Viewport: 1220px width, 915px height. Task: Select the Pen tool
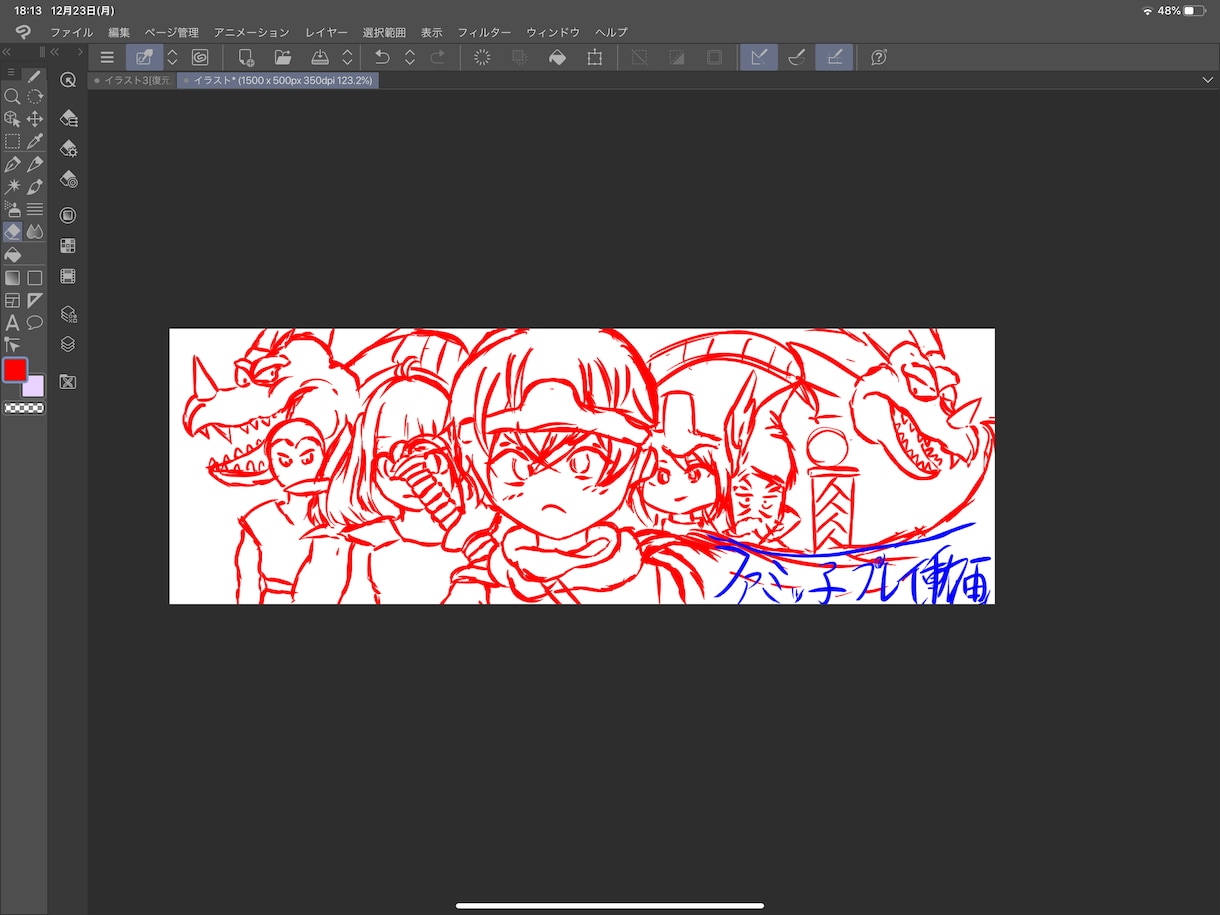[12, 164]
